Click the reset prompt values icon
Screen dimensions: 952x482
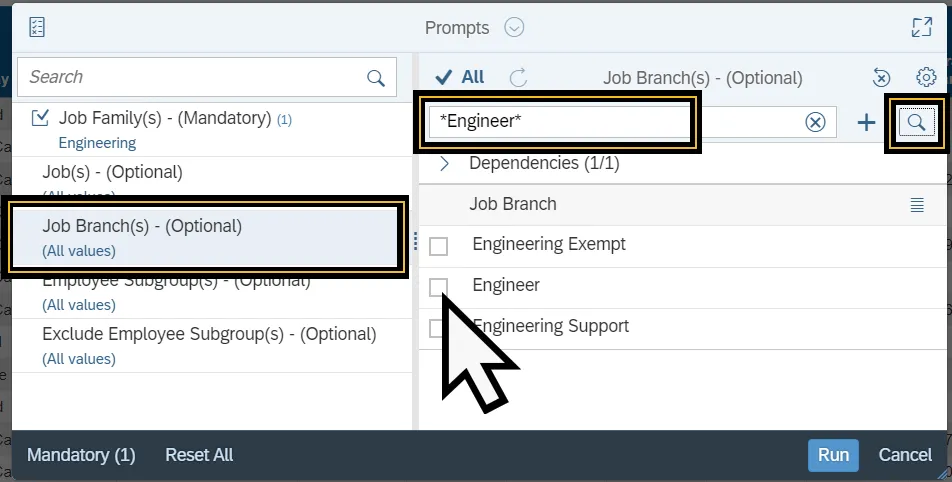[881, 77]
